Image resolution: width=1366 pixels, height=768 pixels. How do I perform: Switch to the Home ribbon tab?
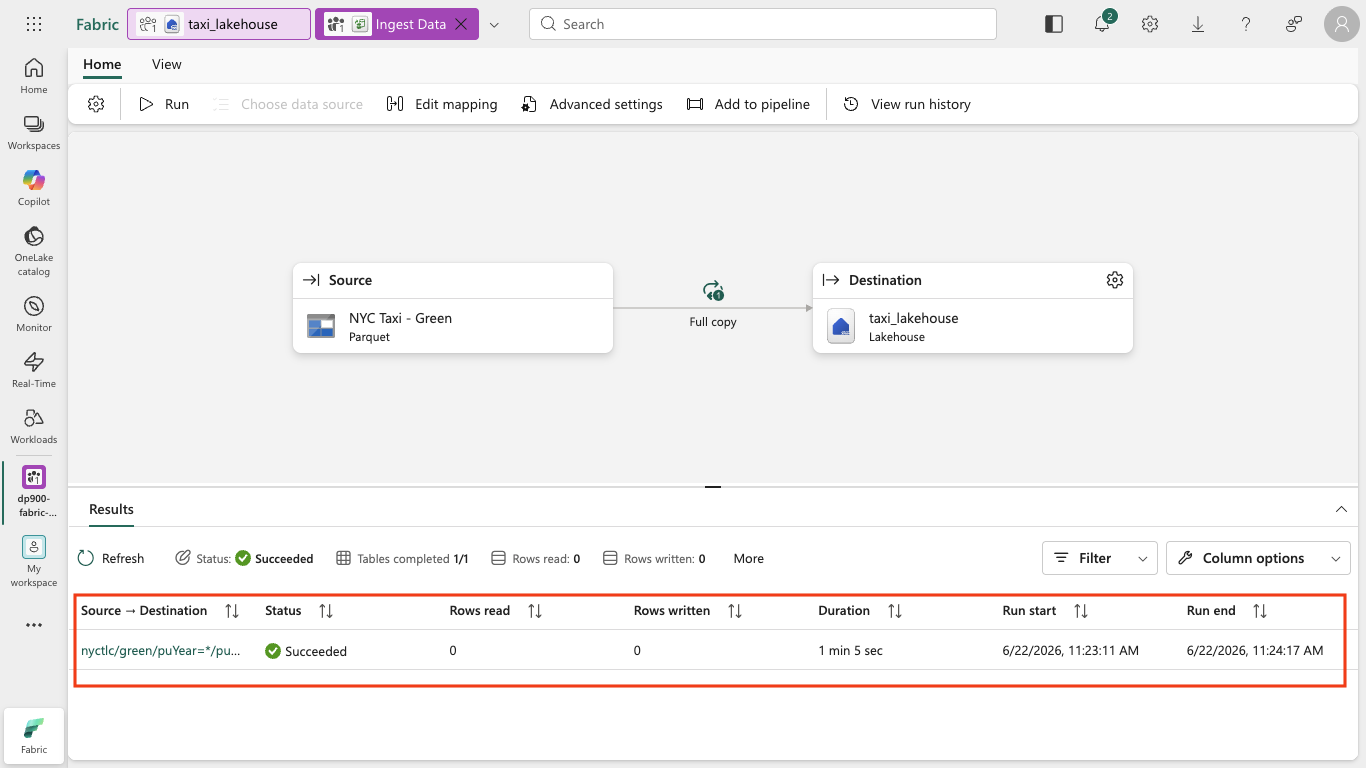(102, 64)
